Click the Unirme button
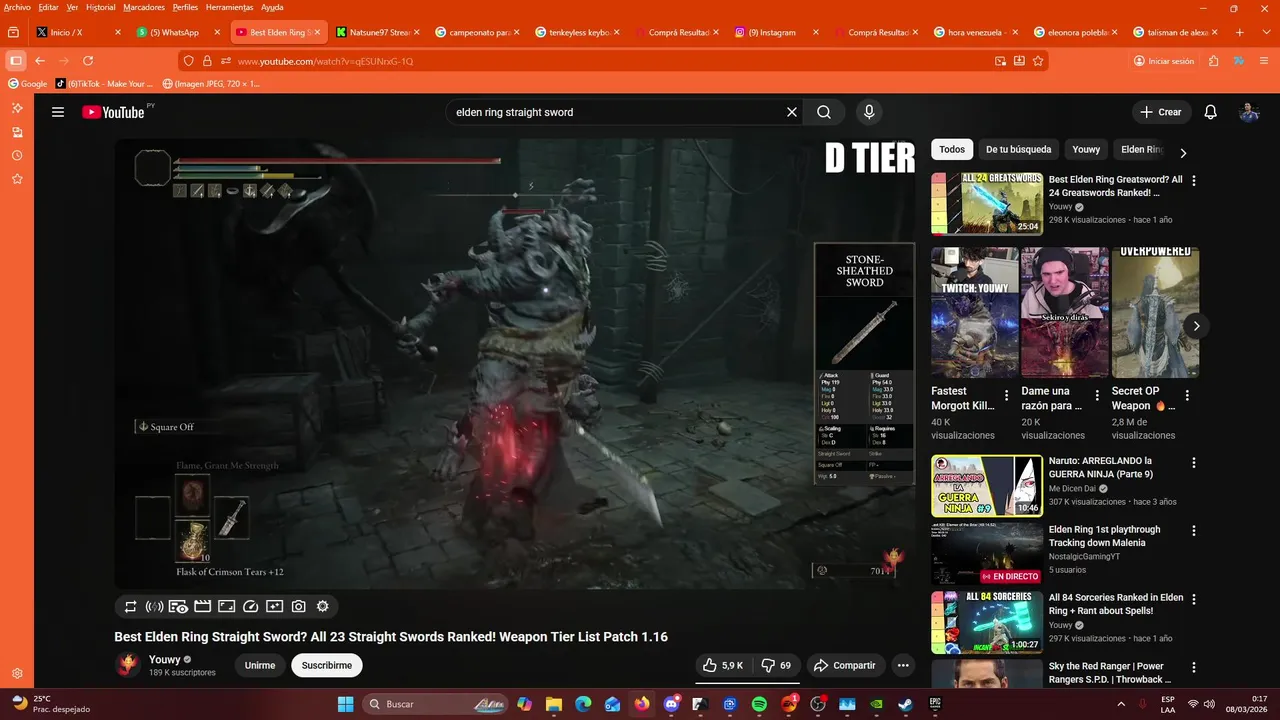Screen dimensions: 1280x720 coord(260,665)
